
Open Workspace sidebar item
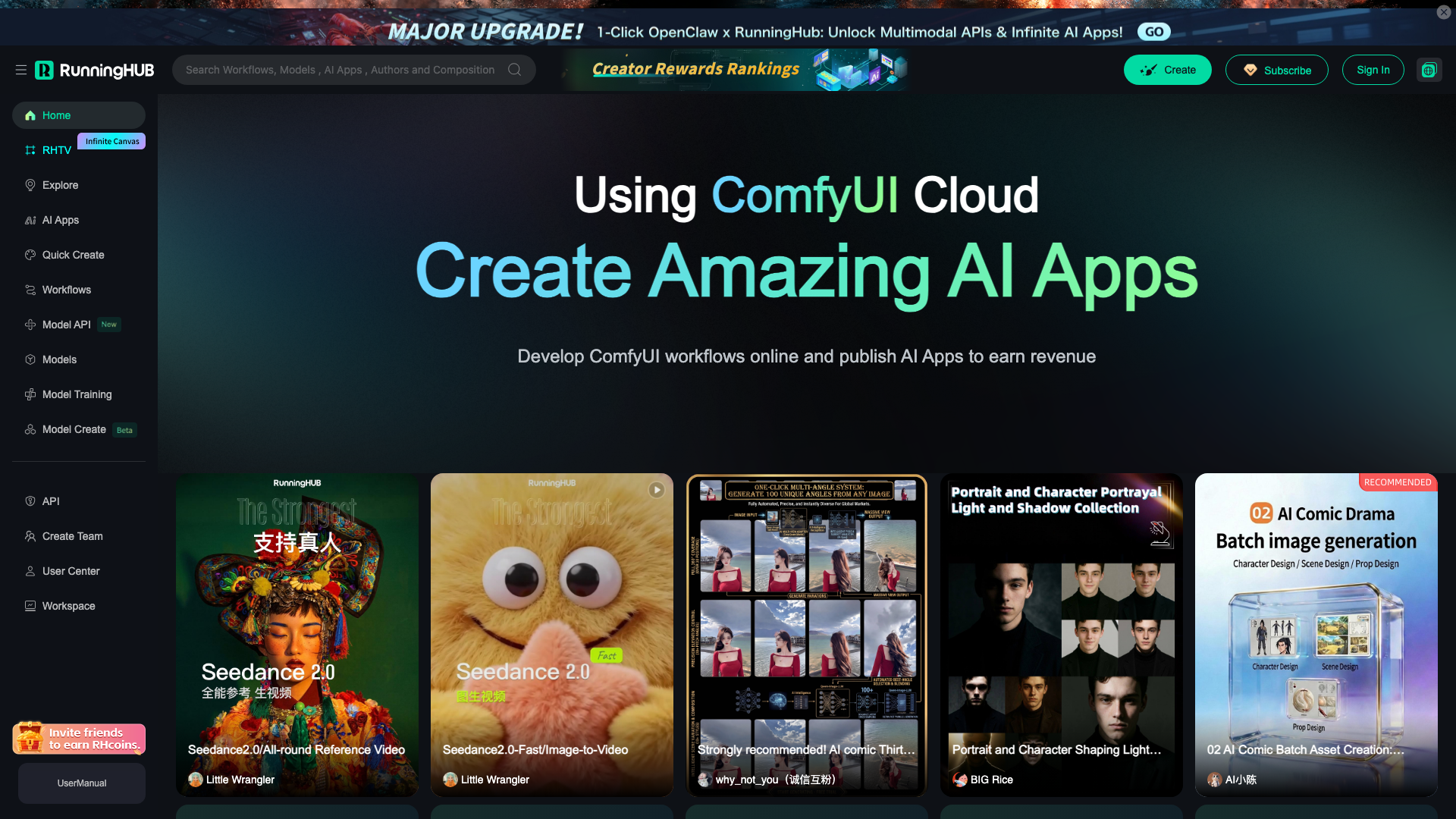point(68,606)
